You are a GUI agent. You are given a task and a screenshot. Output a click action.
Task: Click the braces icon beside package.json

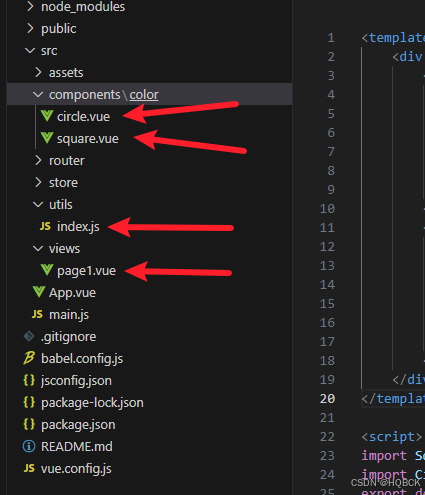(29, 424)
